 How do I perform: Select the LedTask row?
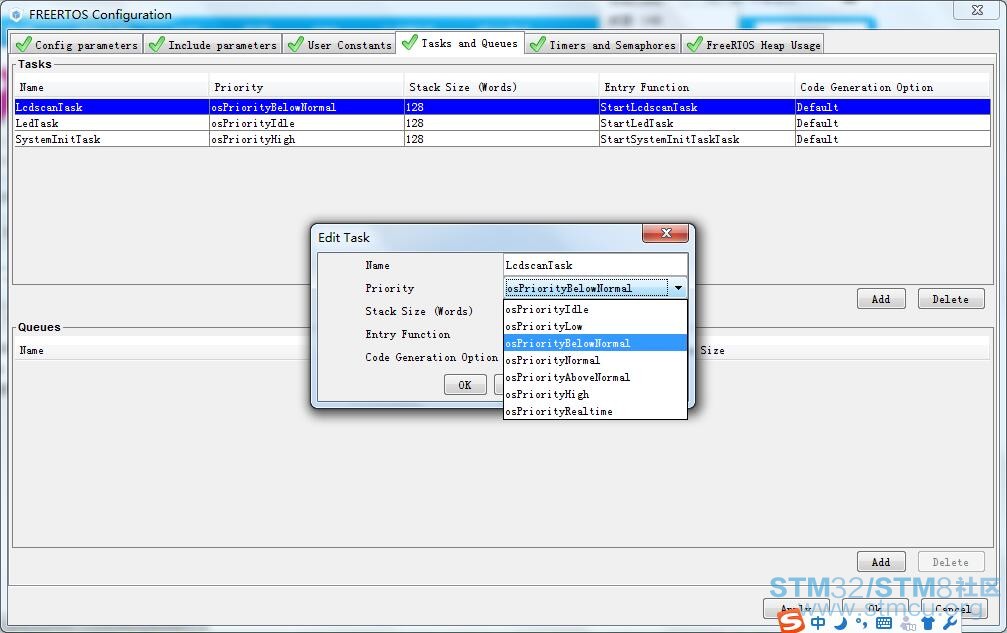pos(502,123)
